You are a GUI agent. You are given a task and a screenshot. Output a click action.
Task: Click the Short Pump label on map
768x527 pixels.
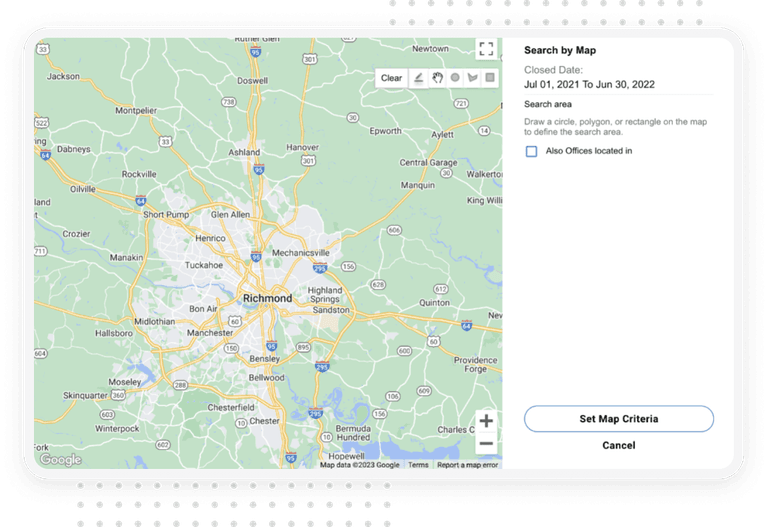(166, 215)
